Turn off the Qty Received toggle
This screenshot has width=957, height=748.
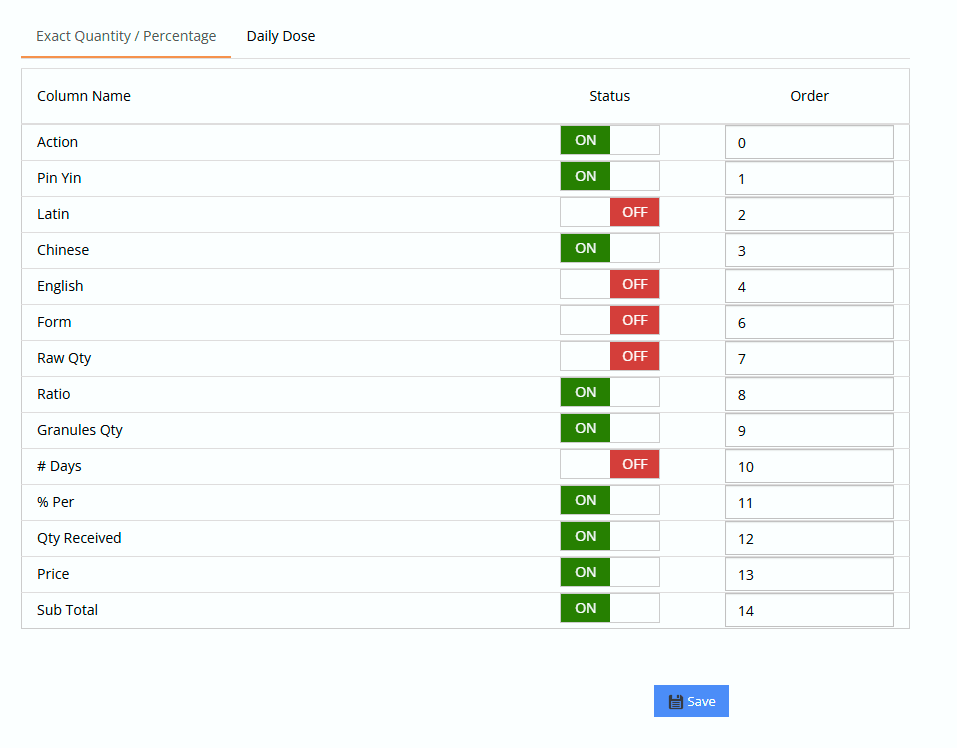coord(610,536)
